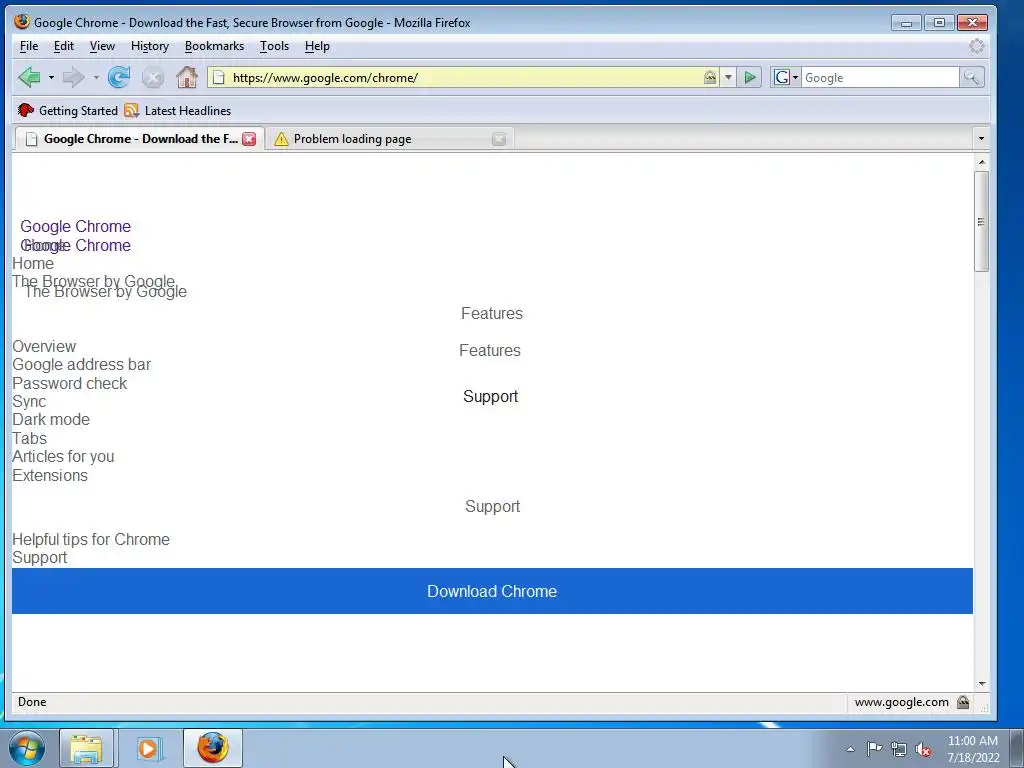Click Firefox taskbar button
Image resolution: width=1024 pixels, height=768 pixels.
click(x=213, y=748)
